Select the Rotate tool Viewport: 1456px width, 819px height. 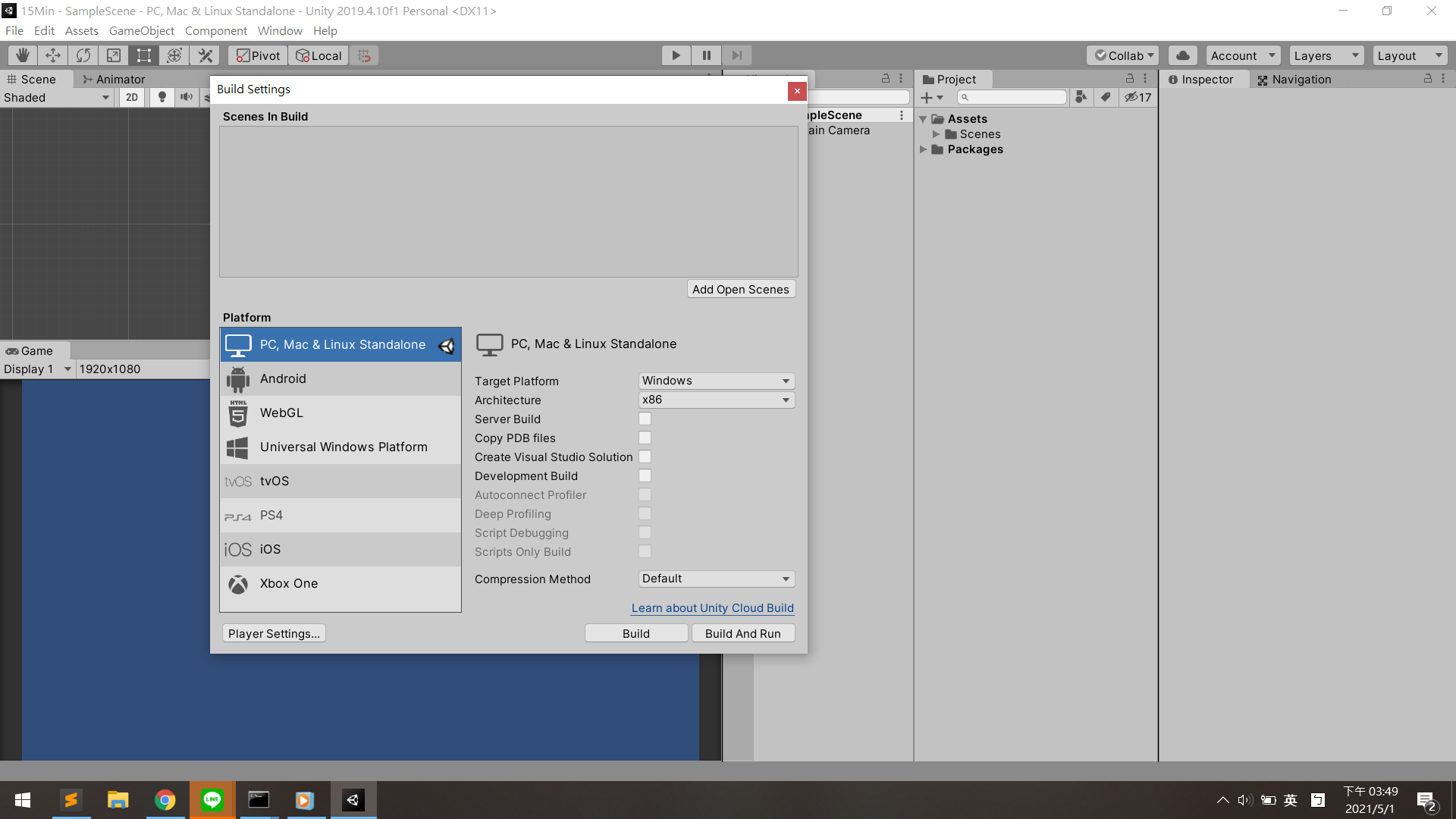pyautogui.click(x=83, y=55)
